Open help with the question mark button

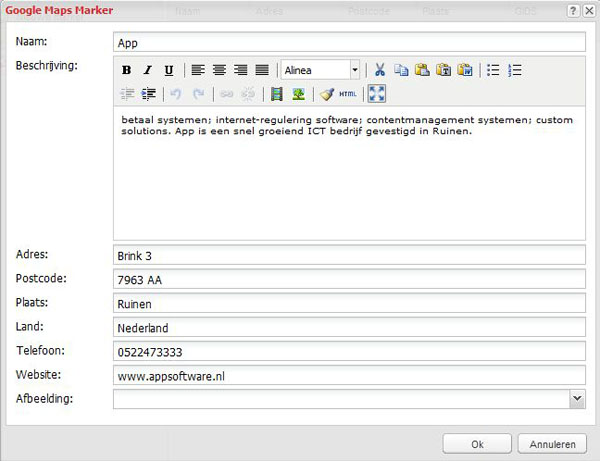(x=573, y=11)
